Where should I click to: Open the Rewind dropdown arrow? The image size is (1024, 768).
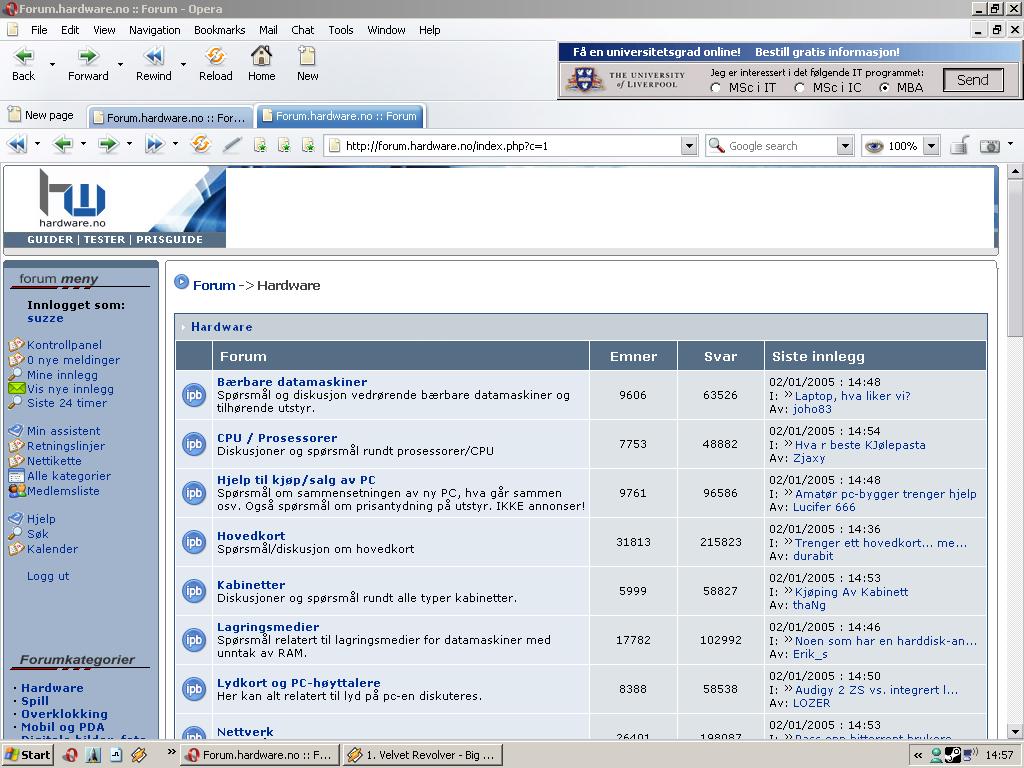point(184,64)
